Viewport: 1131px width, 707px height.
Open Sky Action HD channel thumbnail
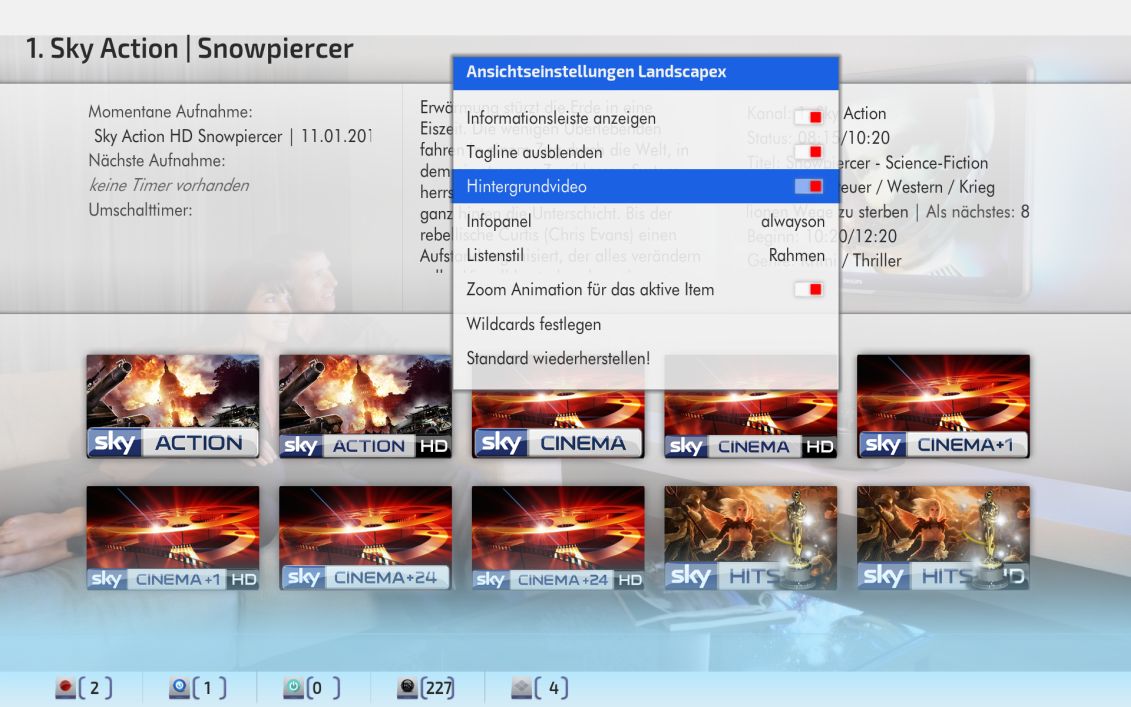click(x=366, y=406)
